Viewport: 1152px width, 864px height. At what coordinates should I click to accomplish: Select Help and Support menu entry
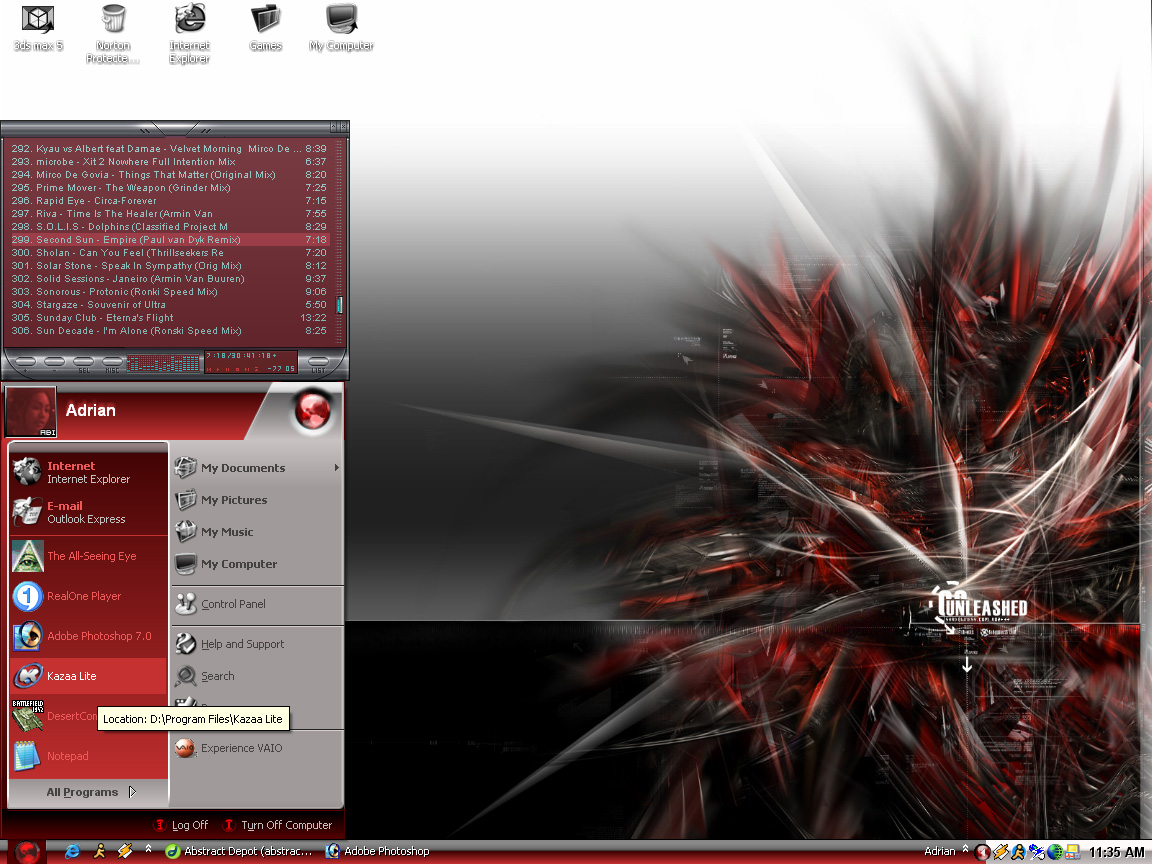pos(242,644)
